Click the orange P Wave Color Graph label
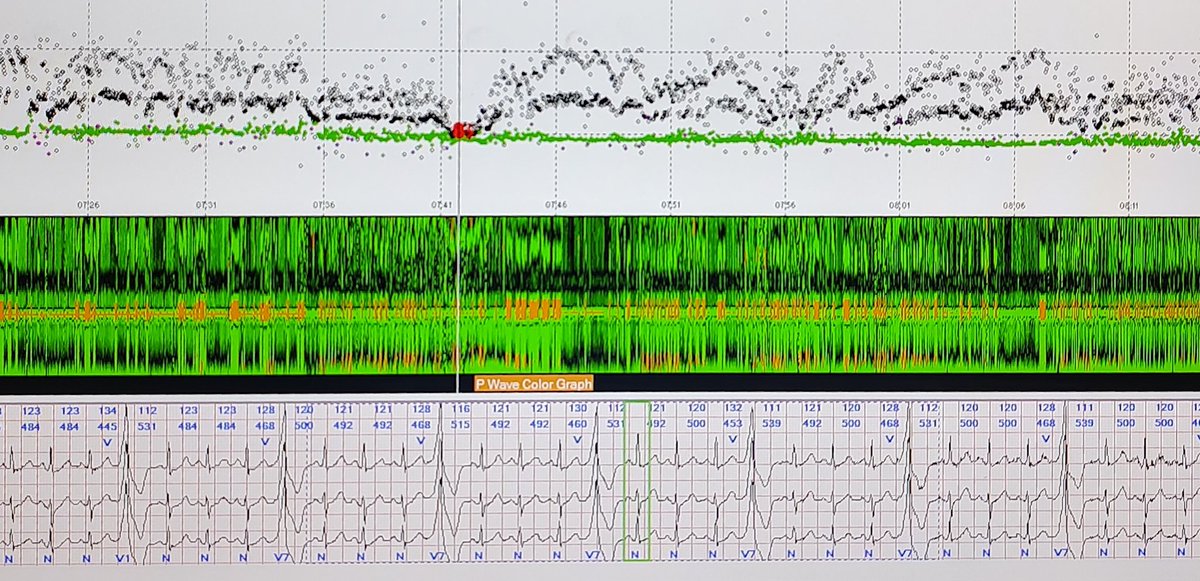This screenshot has width=1200, height=581. 537,381
